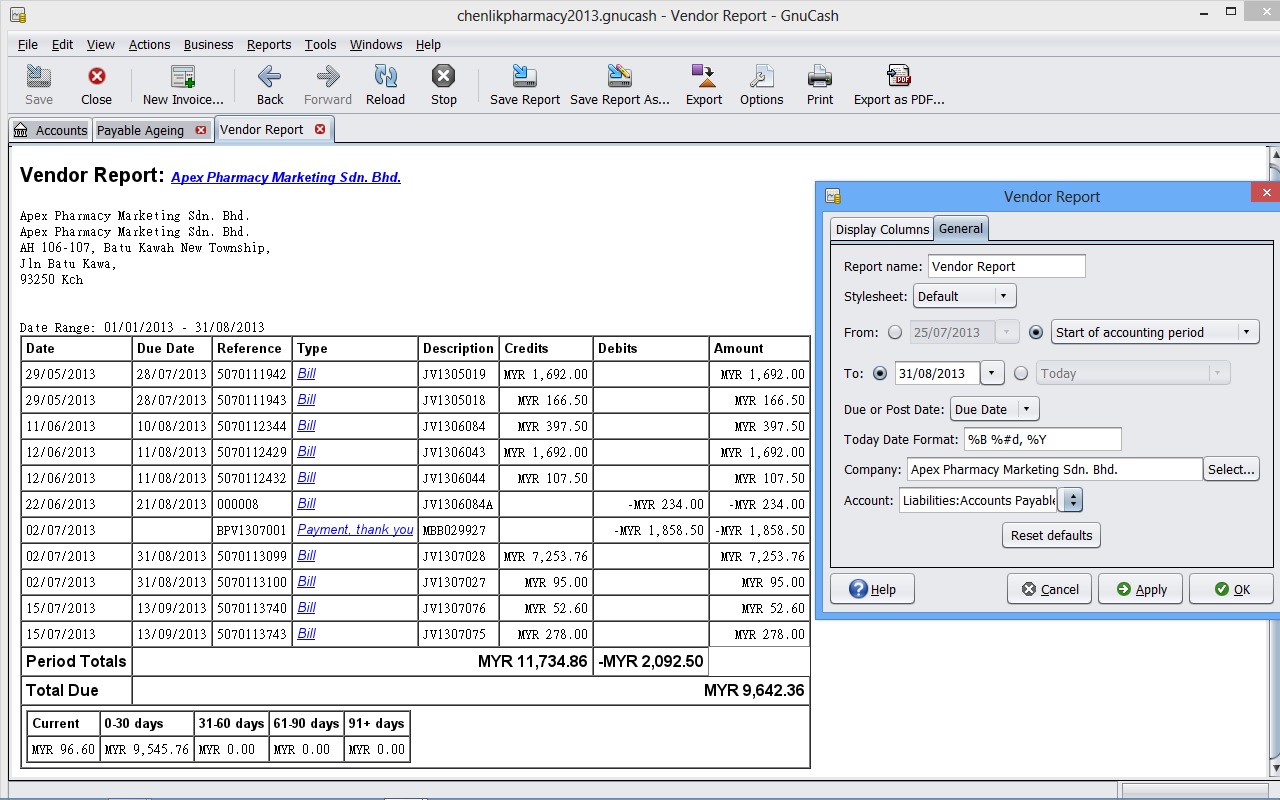This screenshot has width=1280, height=800.
Task: Click the Forward toolbar icon
Action: [328, 85]
